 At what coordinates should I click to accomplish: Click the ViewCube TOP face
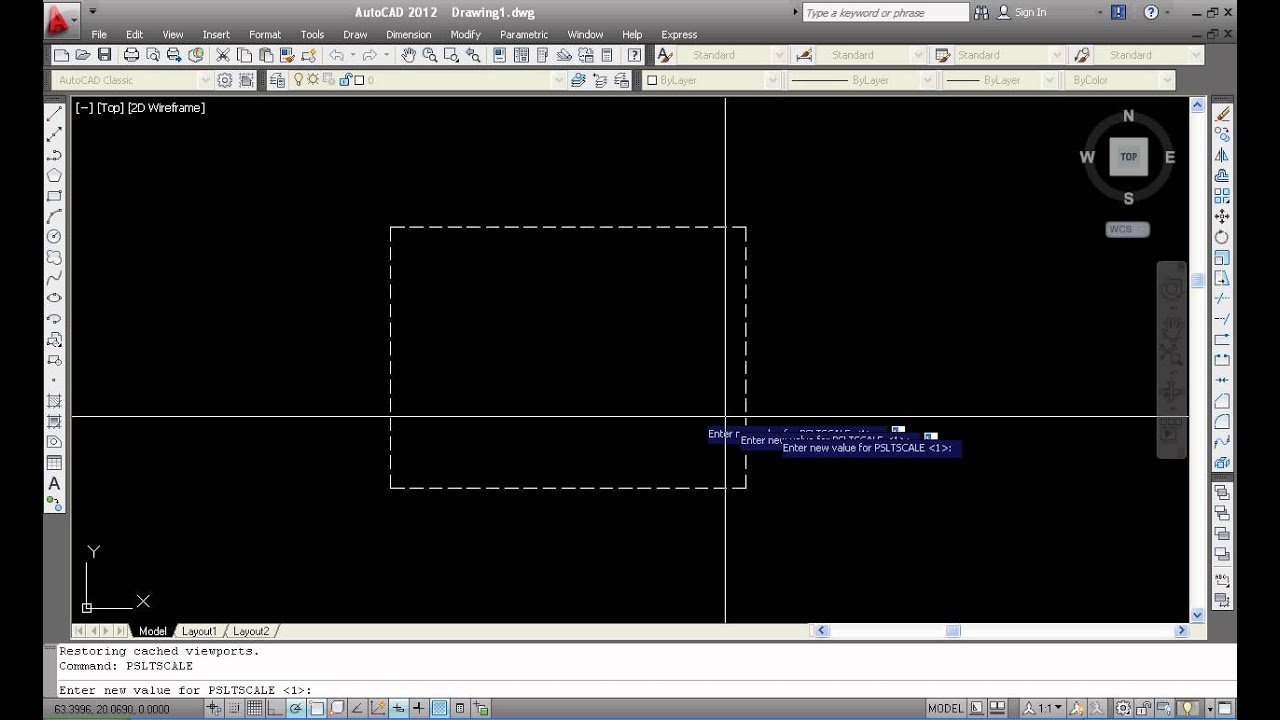pos(1128,157)
